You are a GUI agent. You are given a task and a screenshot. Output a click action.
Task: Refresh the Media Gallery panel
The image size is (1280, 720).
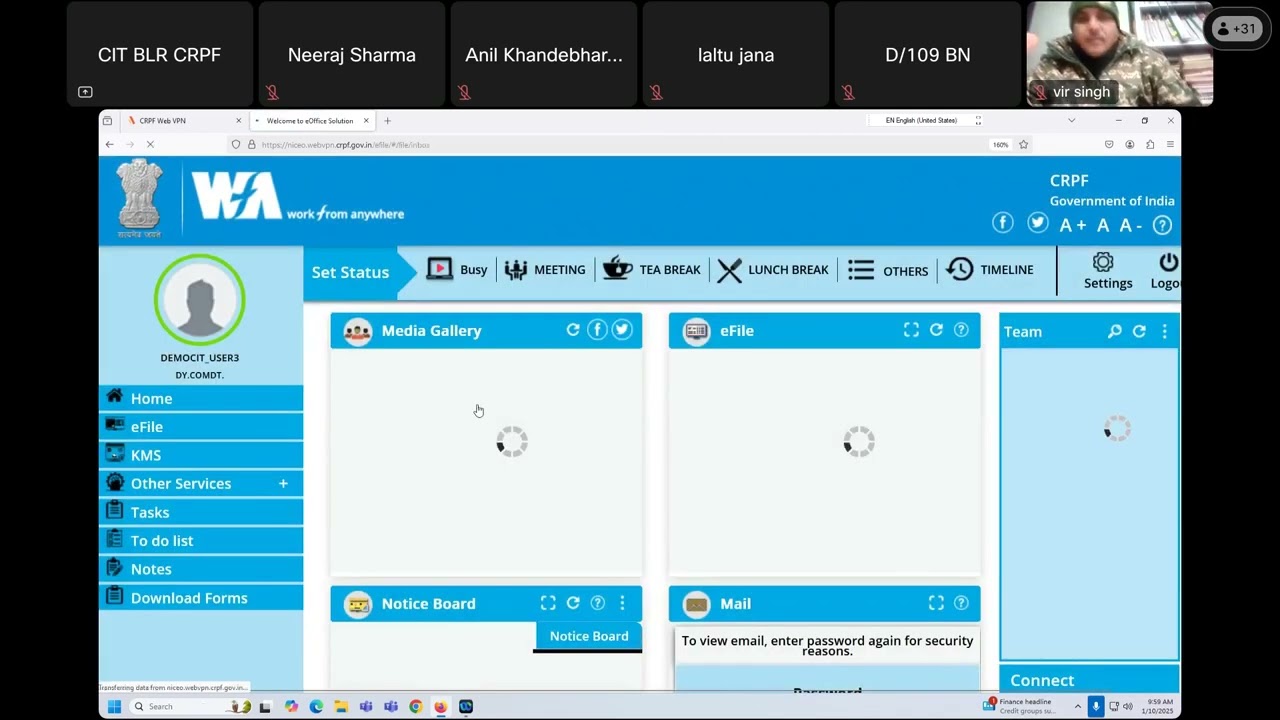click(573, 330)
